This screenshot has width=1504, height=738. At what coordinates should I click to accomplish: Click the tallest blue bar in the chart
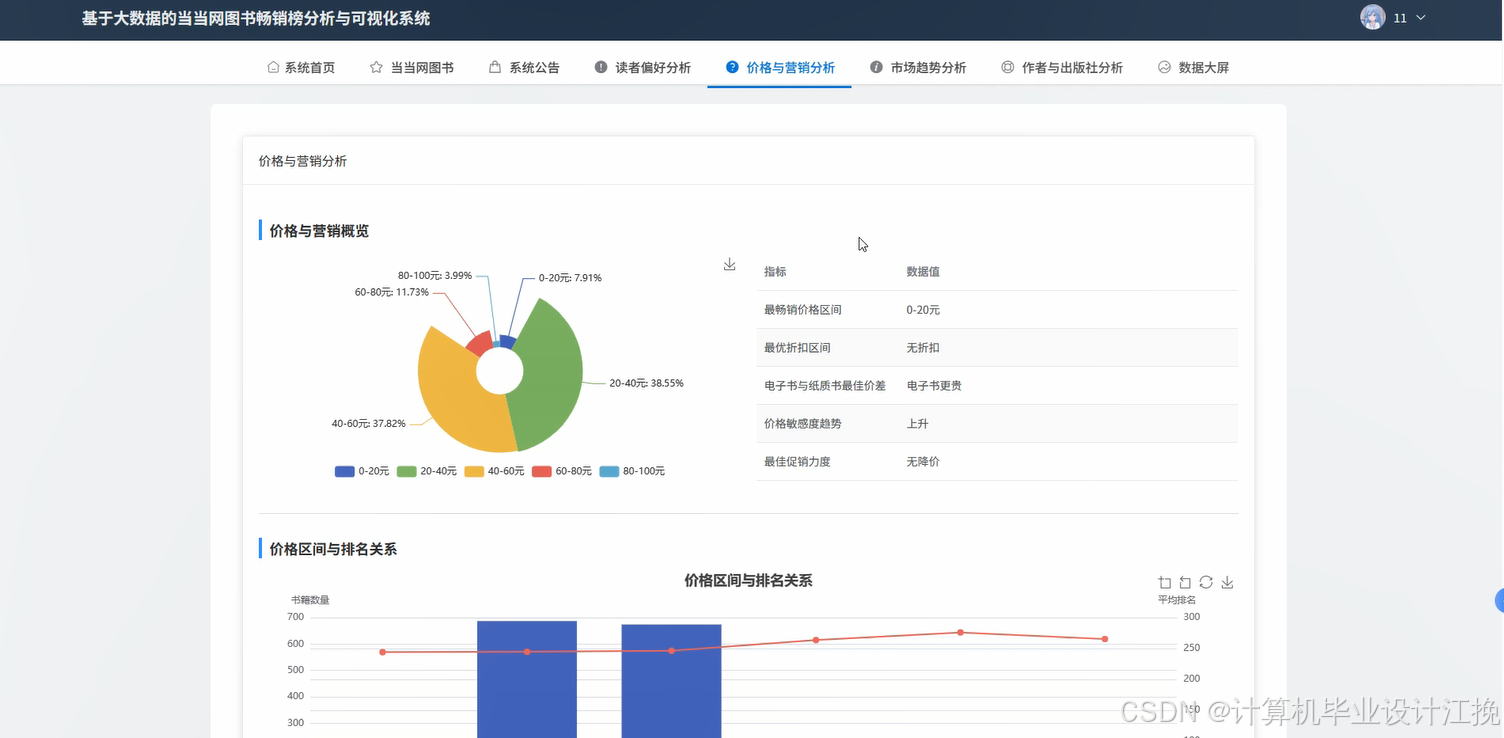pos(527,680)
